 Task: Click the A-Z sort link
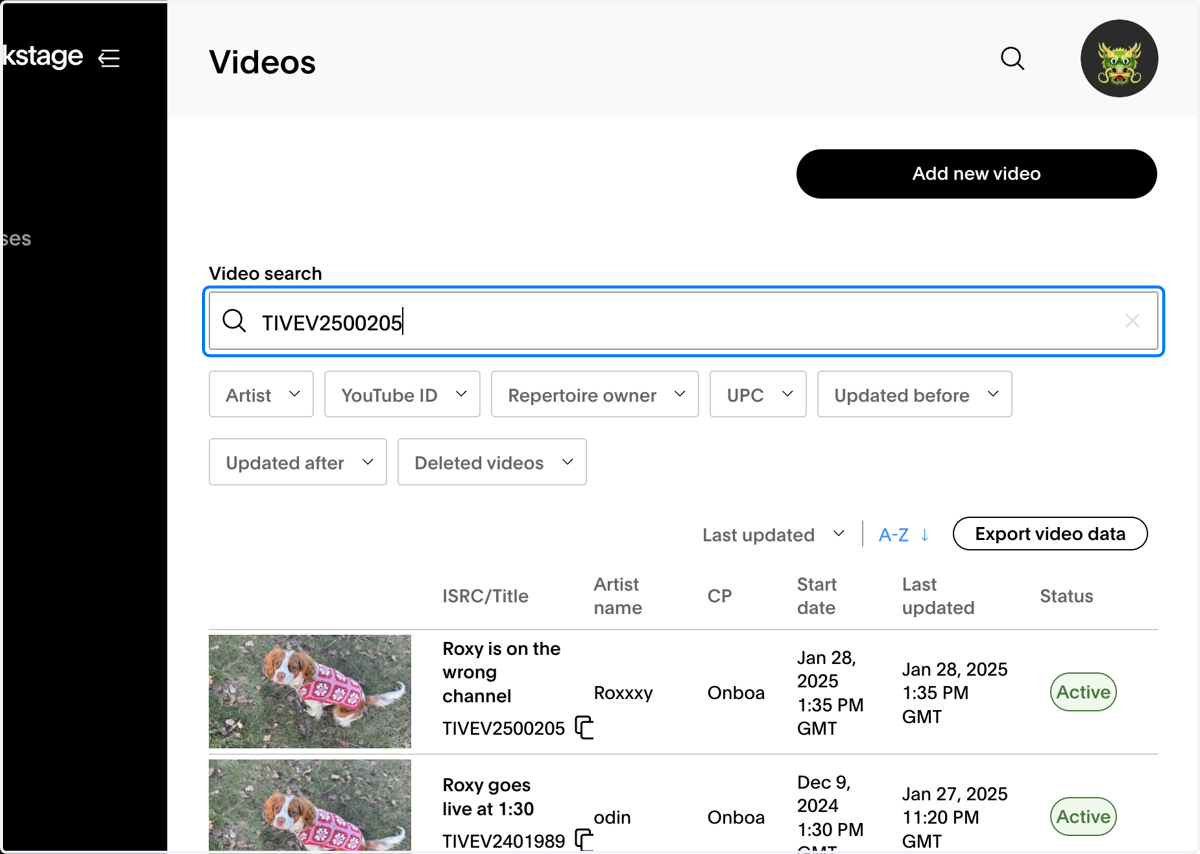coord(893,535)
